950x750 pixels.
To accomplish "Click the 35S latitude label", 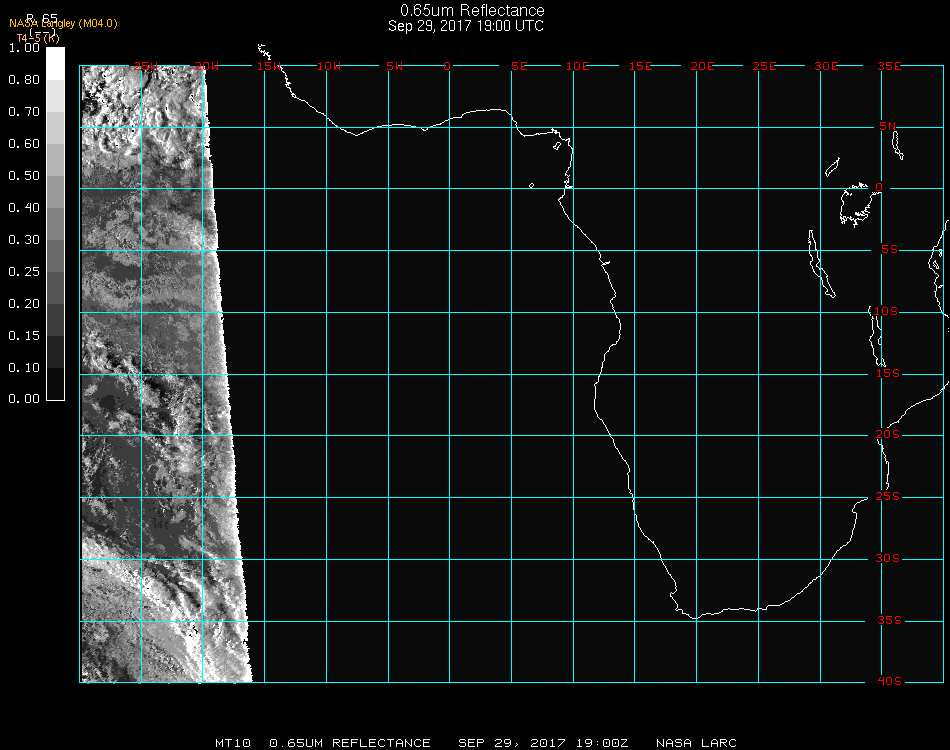I will pyautogui.click(x=888, y=621).
